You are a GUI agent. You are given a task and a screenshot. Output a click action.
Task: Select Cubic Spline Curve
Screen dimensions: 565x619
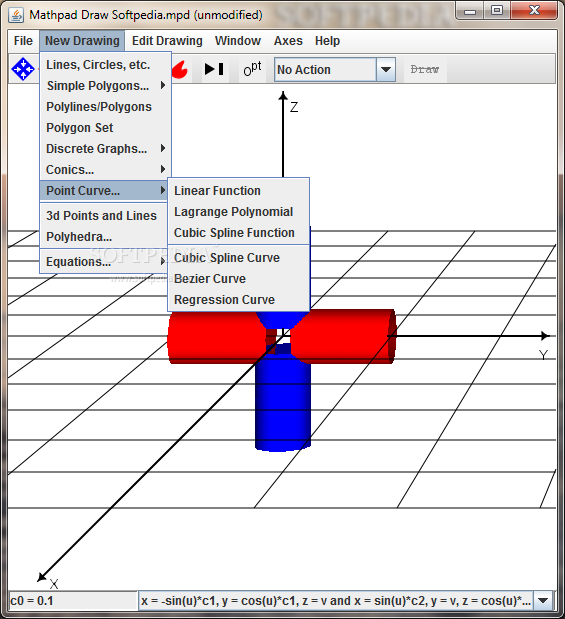[238, 258]
